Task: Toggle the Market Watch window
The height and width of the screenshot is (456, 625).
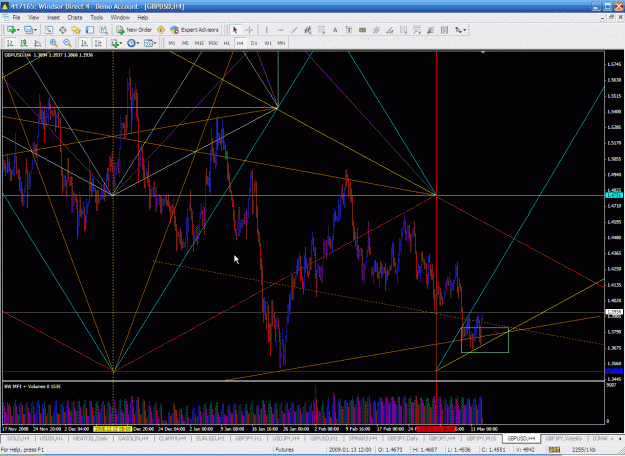Action: point(49,30)
